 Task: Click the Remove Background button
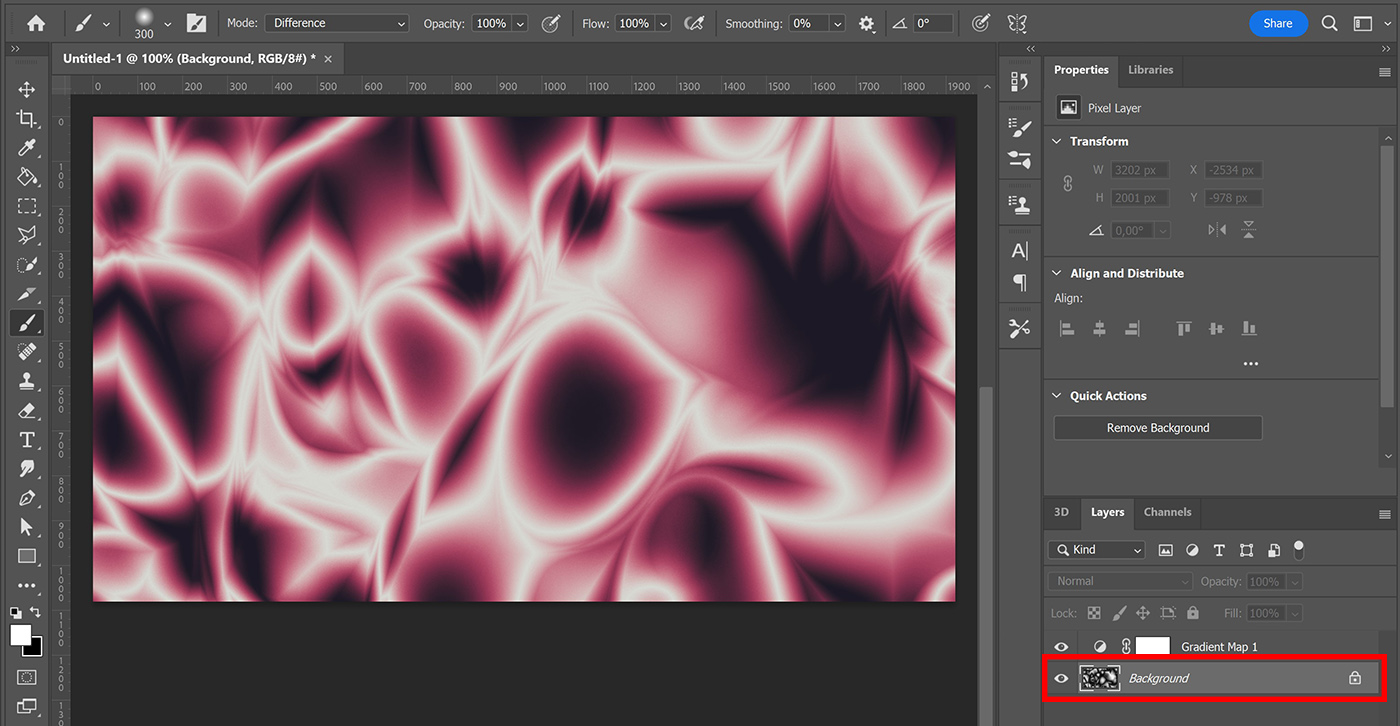[1157, 427]
